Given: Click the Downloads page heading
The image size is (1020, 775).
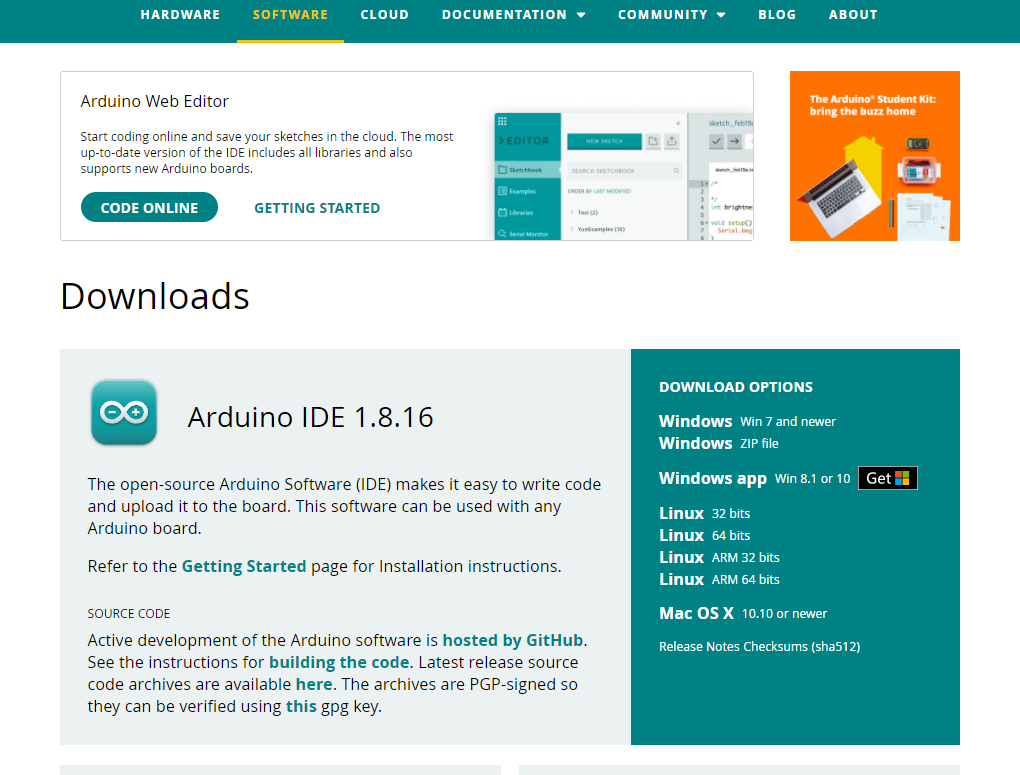Looking at the screenshot, I should point(155,297).
